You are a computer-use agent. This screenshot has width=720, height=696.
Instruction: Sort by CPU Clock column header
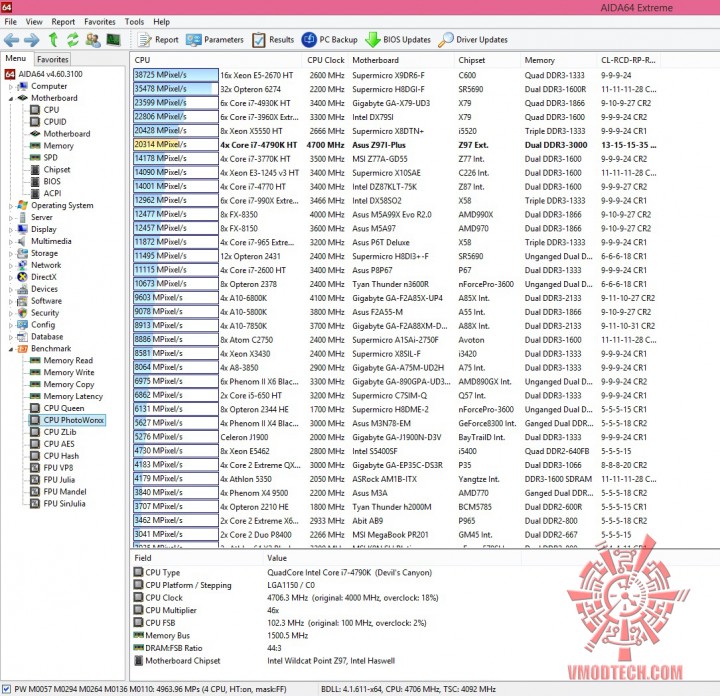(x=326, y=60)
